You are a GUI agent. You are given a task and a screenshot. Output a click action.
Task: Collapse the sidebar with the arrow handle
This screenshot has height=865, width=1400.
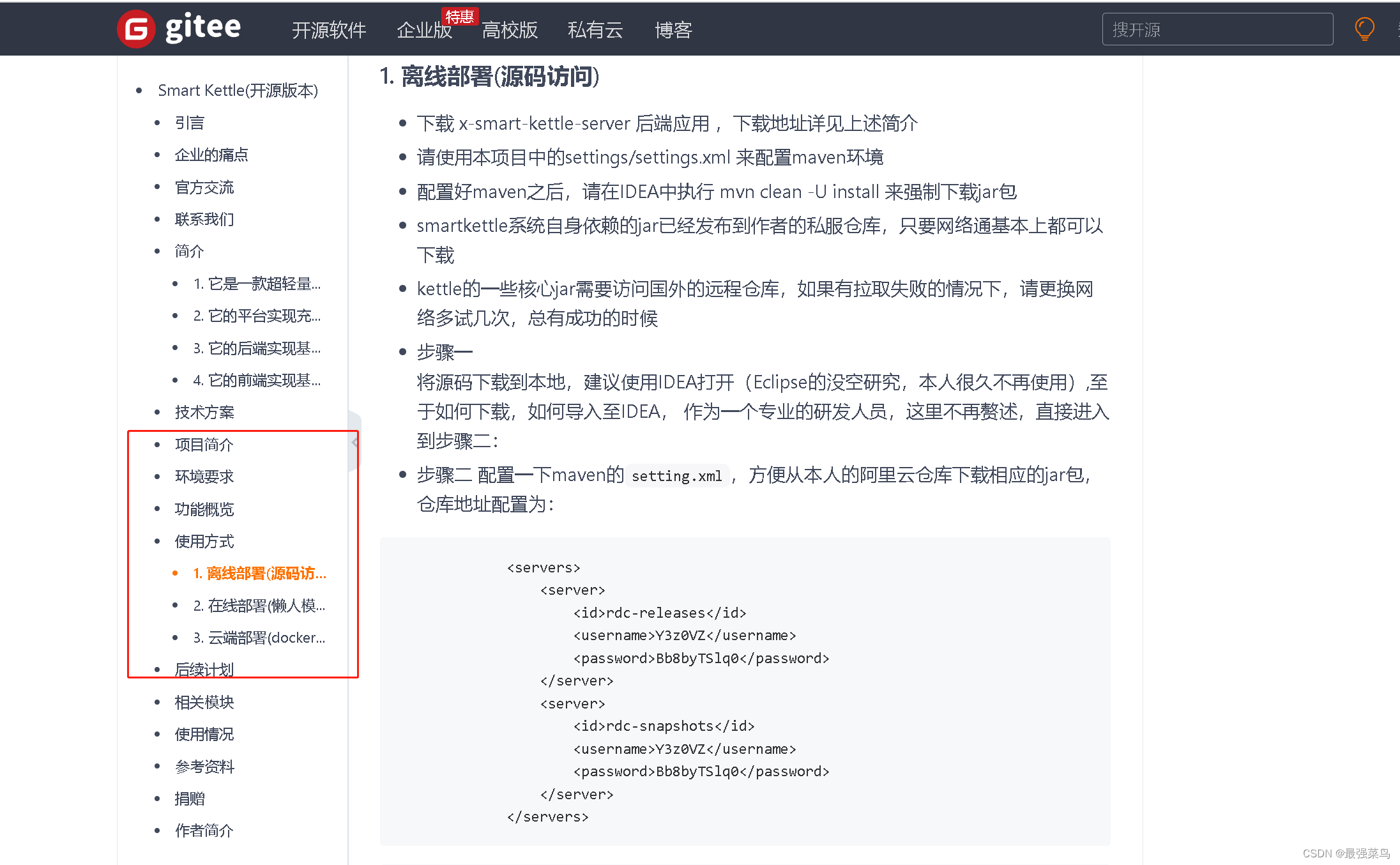click(355, 441)
